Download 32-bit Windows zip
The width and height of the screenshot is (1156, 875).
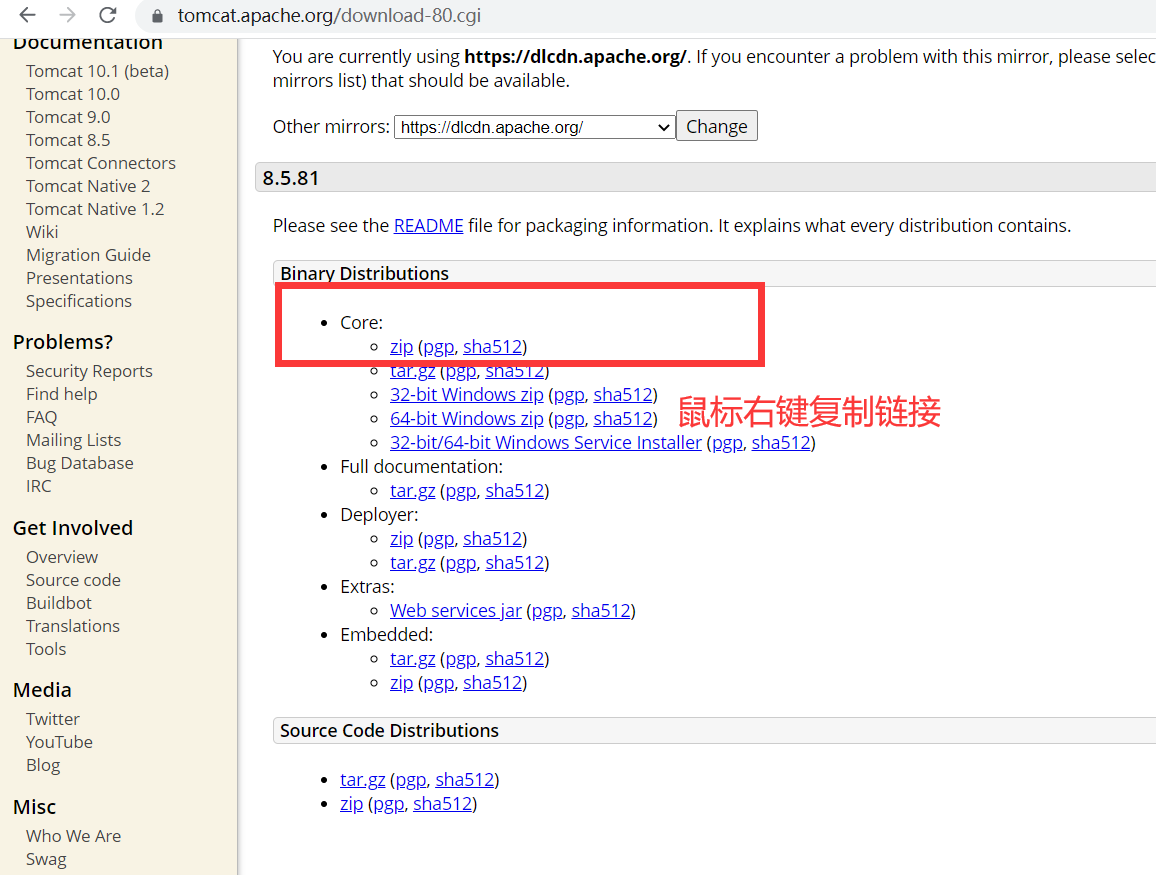click(x=467, y=394)
